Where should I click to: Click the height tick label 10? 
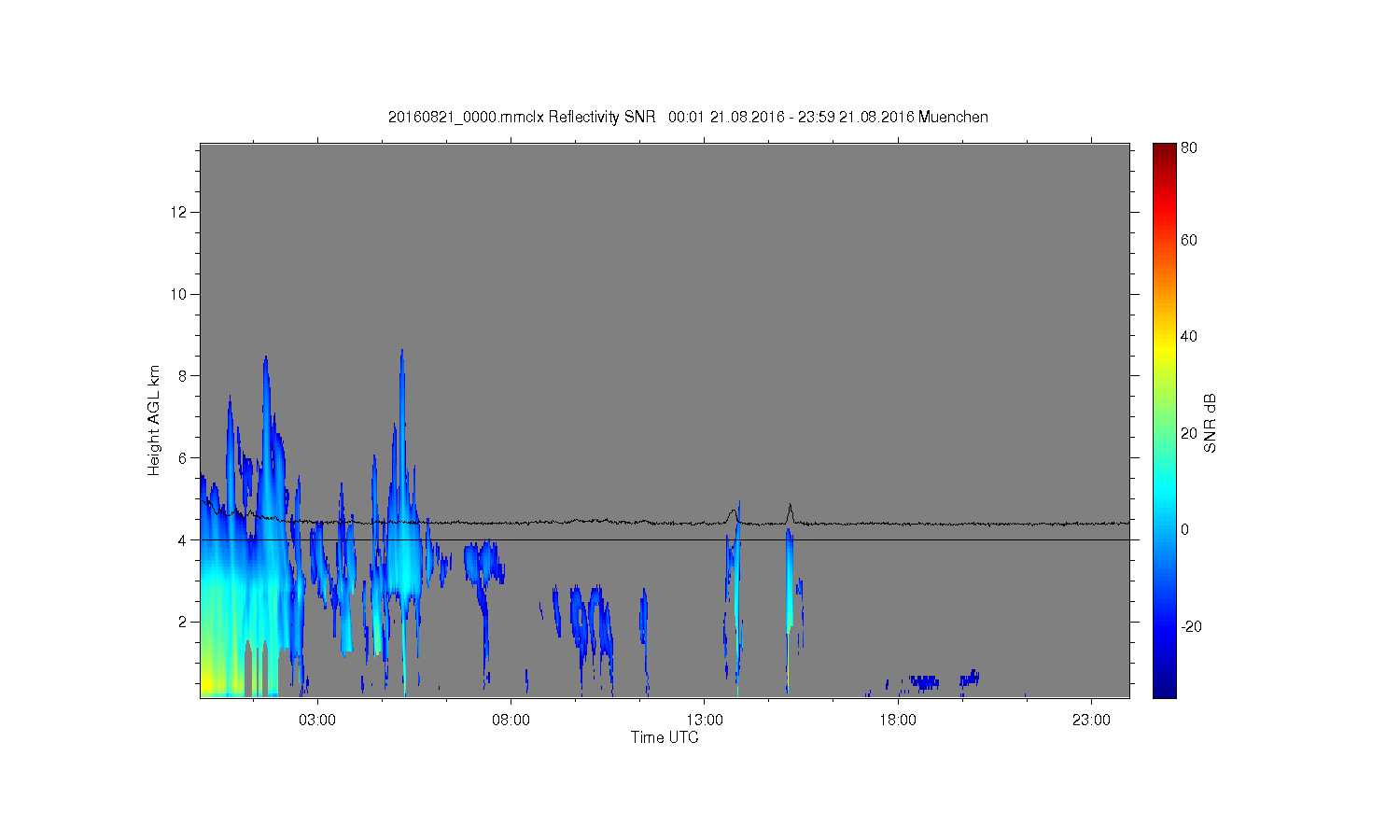[x=180, y=294]
